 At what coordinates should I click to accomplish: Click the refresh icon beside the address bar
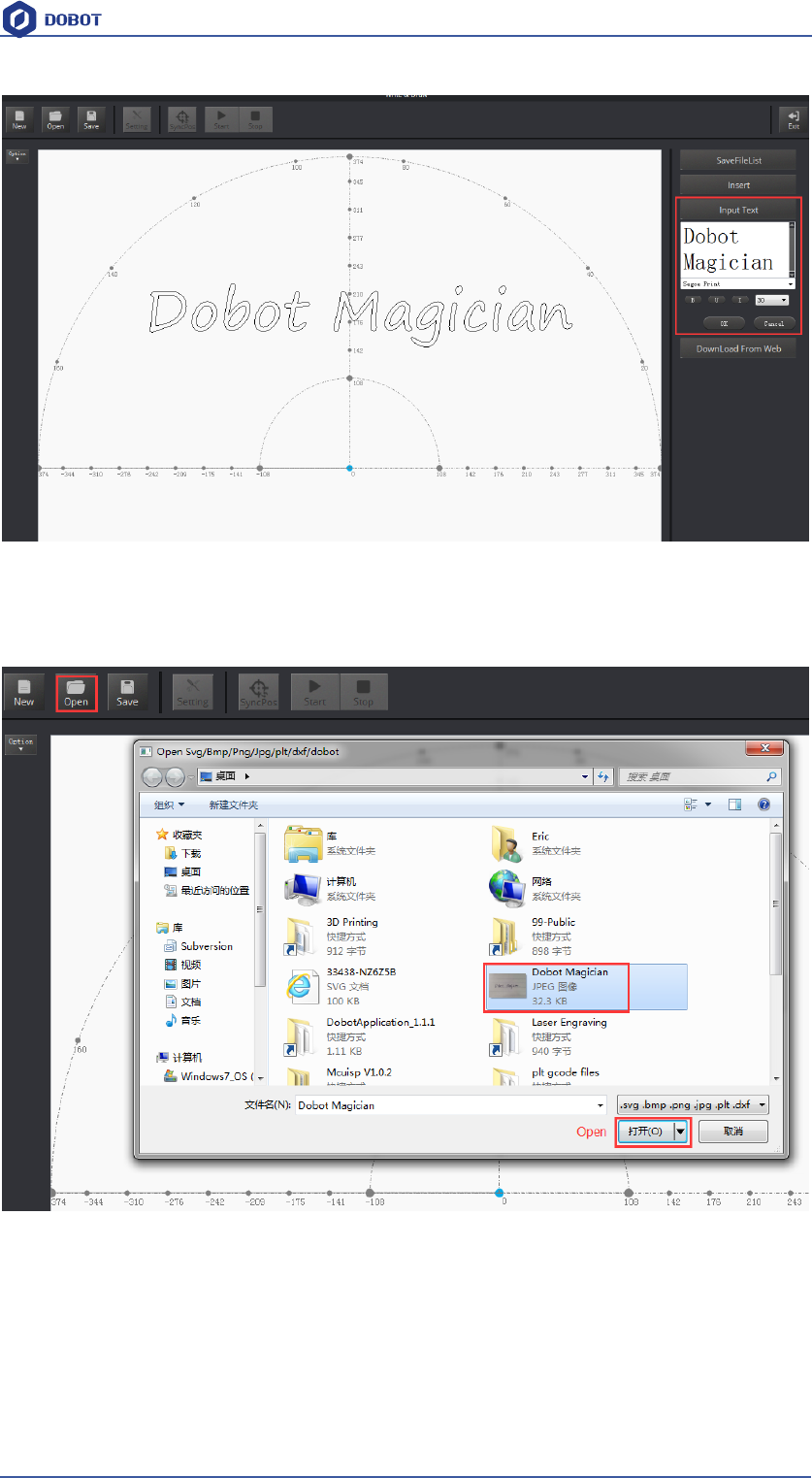pyautogui.click(x=604, y=776)
